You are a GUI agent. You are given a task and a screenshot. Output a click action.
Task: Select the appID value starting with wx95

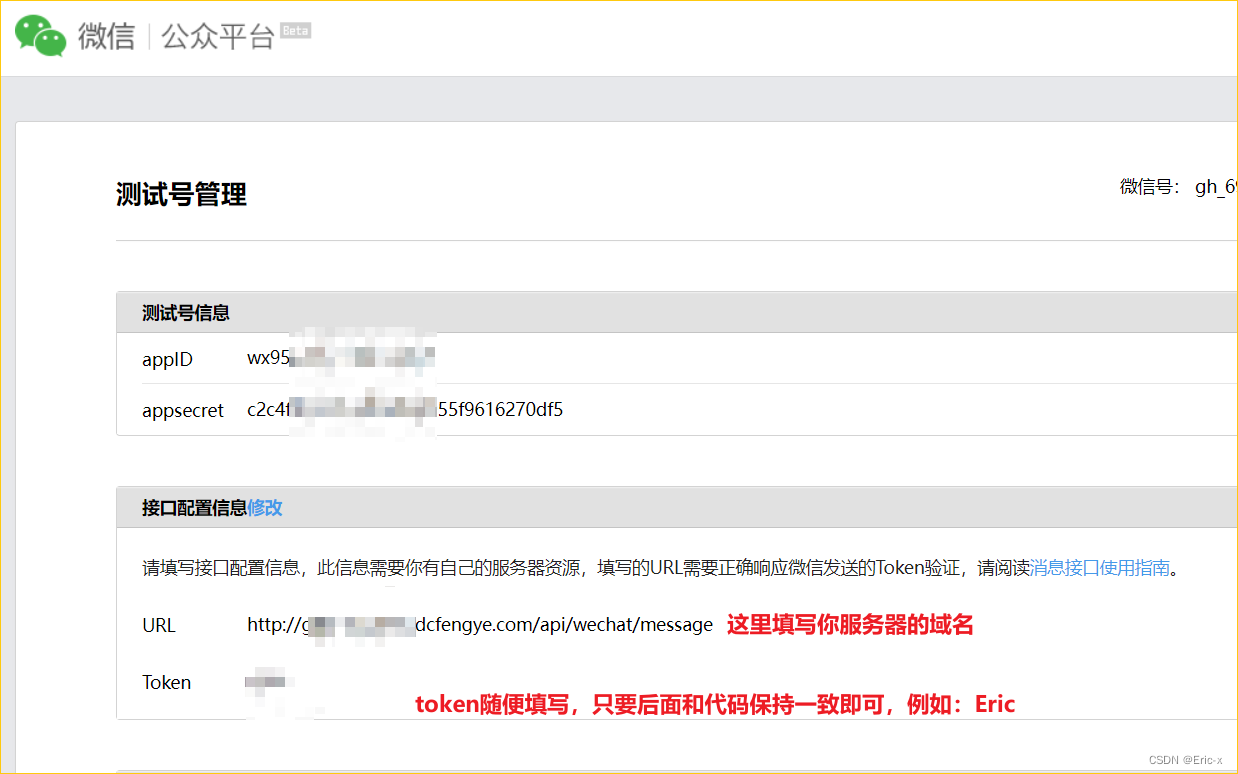341,358
